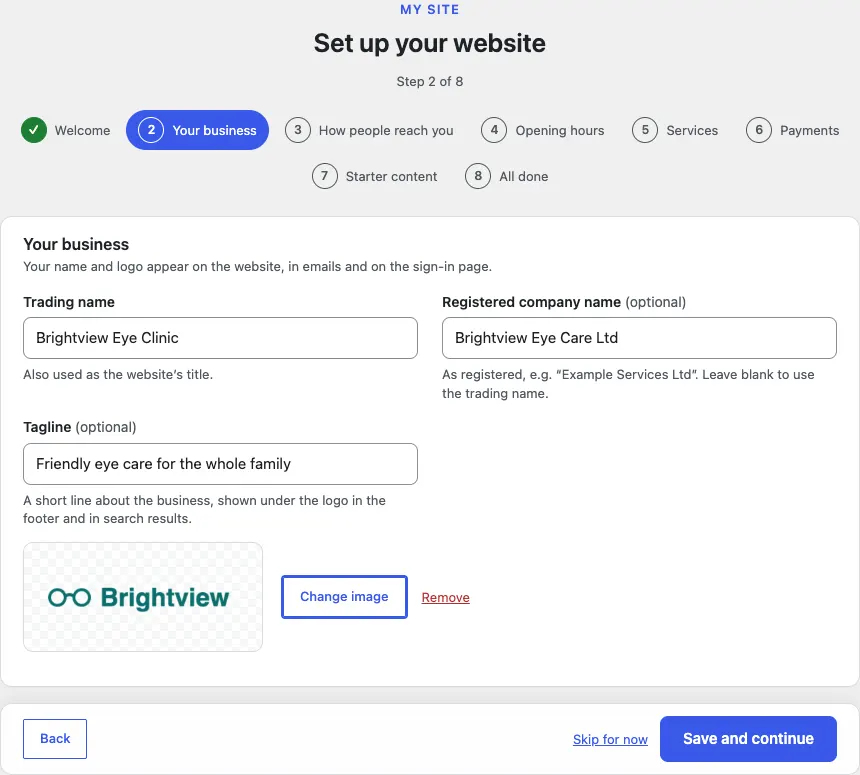Jump to the All done step
Image resolution: width=860 pixels, height=775 pixels.
tap(506, 176)
